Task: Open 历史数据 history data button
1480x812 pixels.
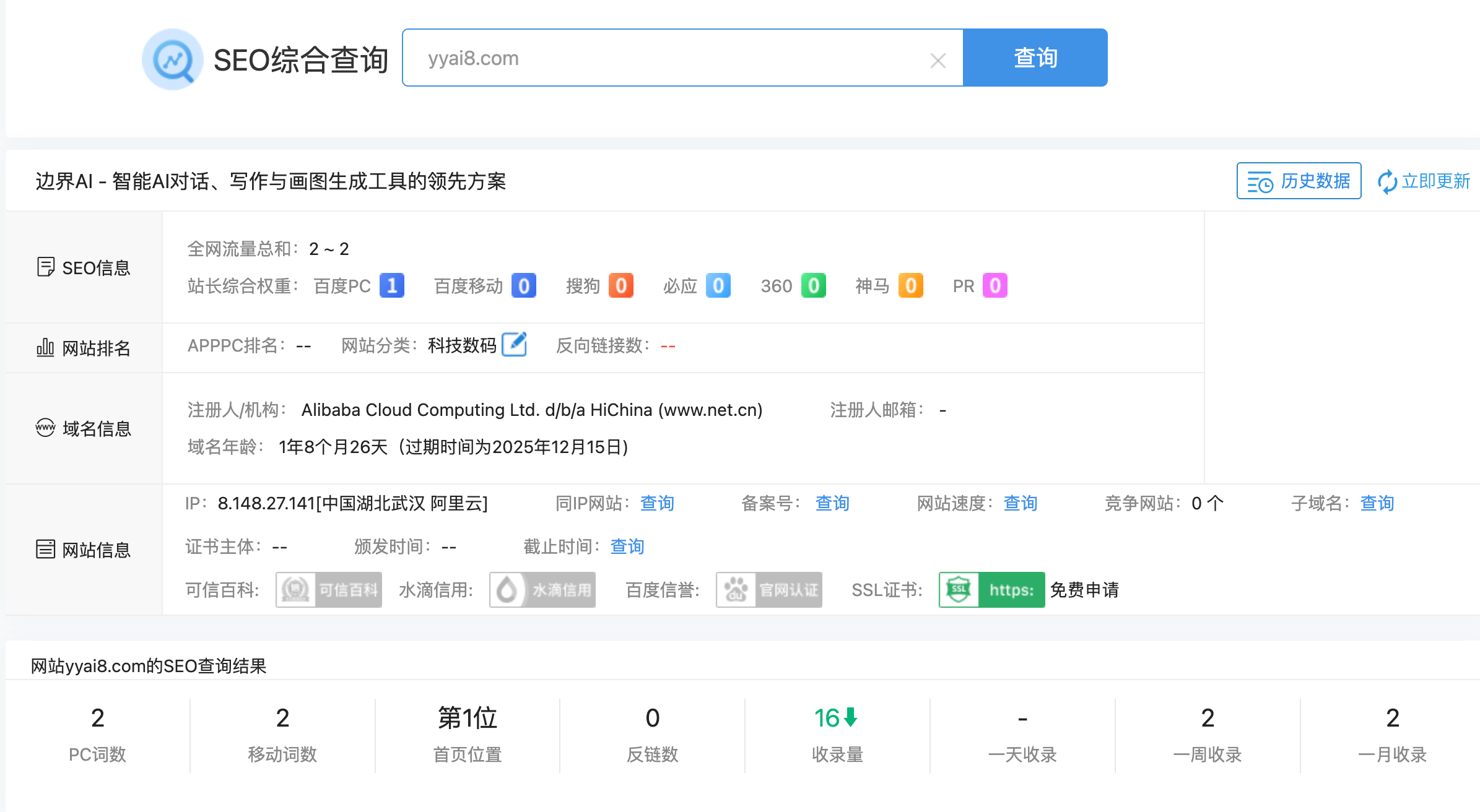Action: click(1299, 181)
